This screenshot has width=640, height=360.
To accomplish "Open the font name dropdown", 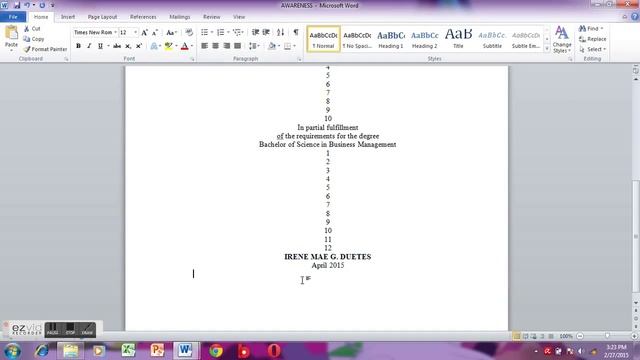I will pyautogui.click(x=116, y=32).
